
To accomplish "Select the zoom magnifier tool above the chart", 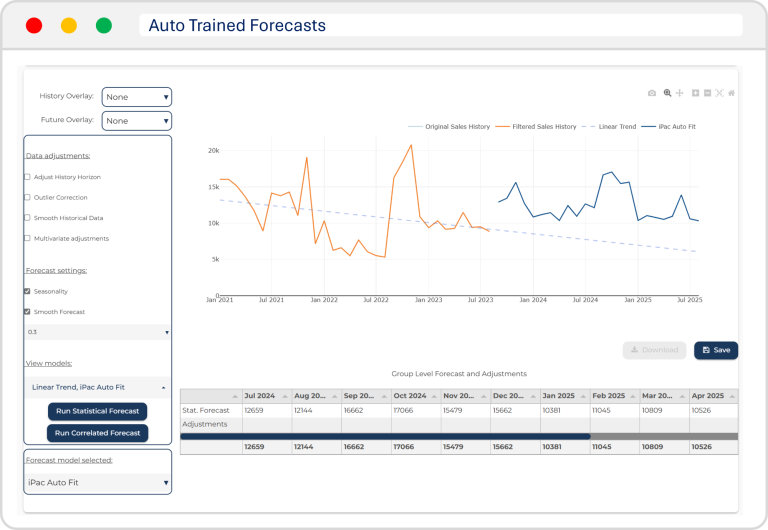I will [x=667, y=93].
